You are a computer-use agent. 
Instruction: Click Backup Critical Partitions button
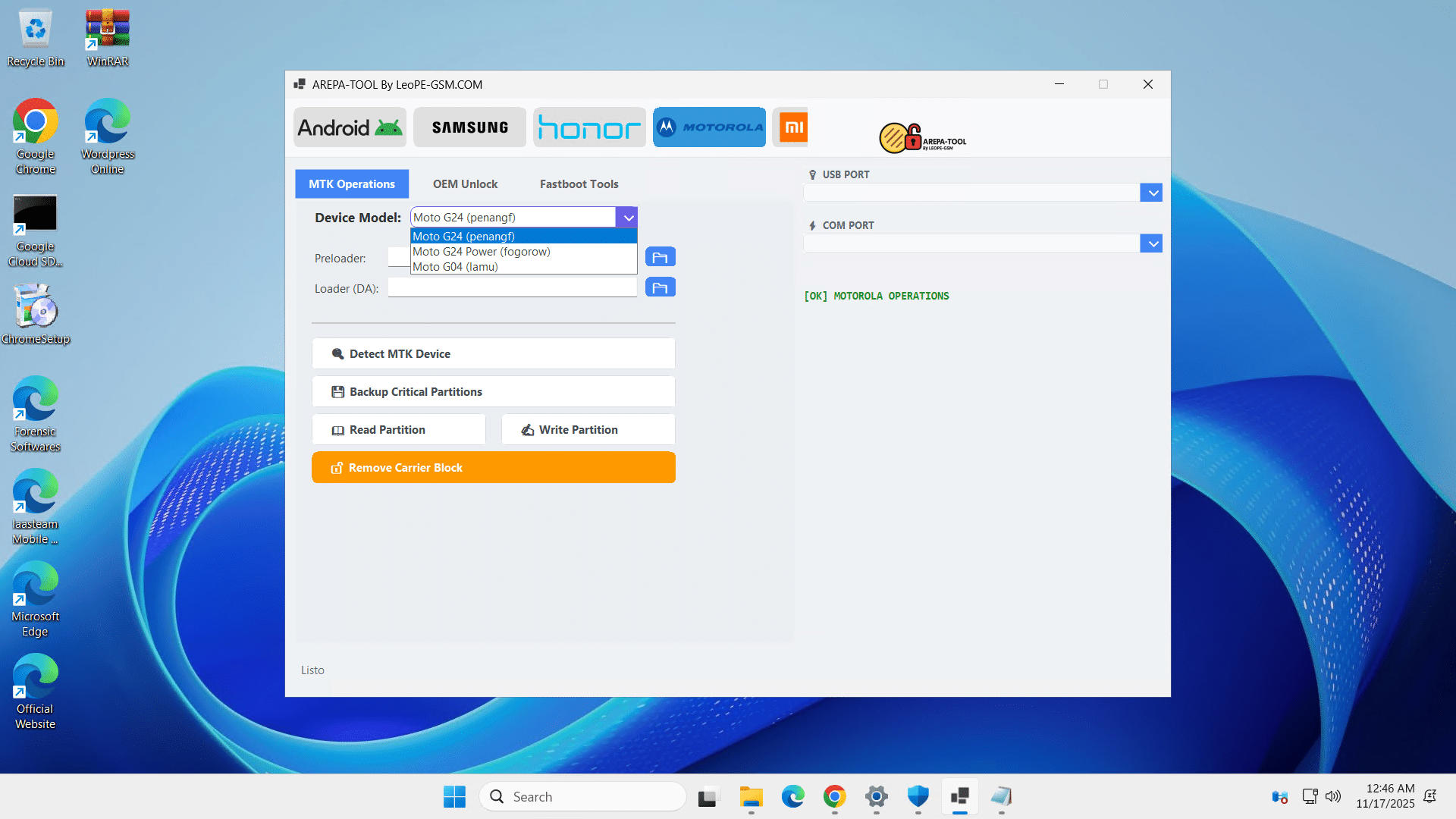tap(493, 392)
